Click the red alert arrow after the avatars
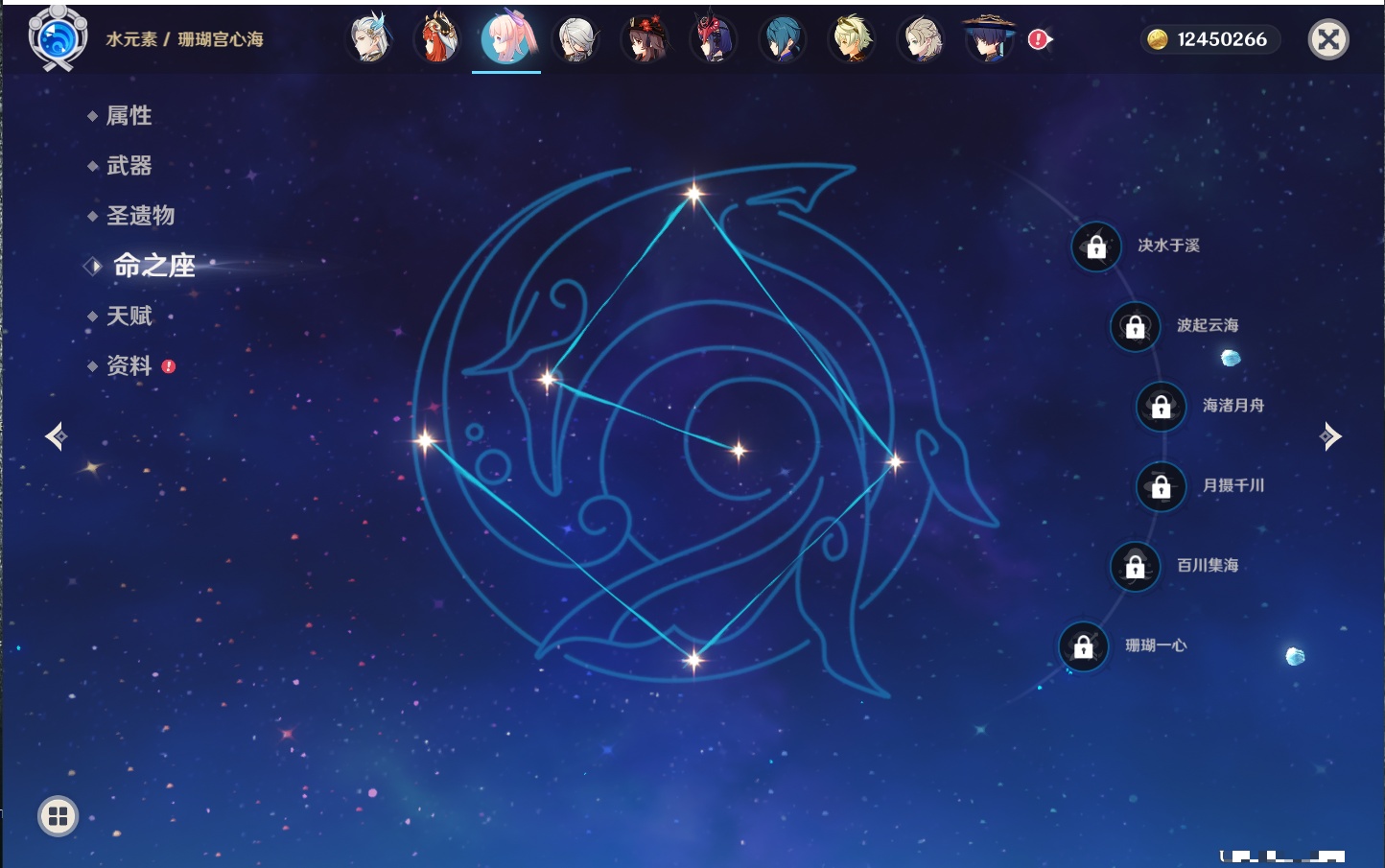Screen dimensions: 1385x868 click(x=1040, y=39)
